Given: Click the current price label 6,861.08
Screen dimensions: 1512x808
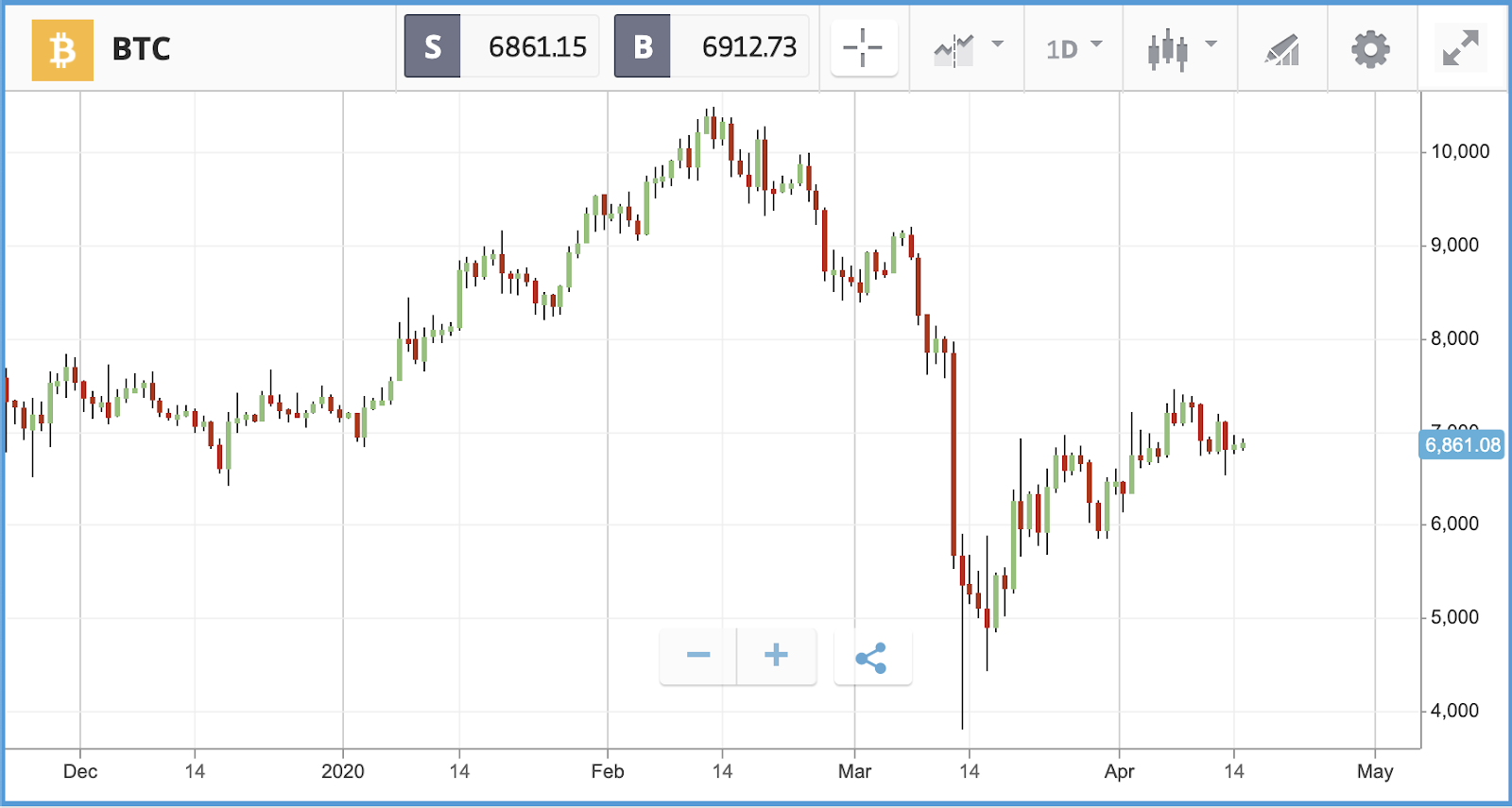Looking at the screenshot, I should 1463,444.
